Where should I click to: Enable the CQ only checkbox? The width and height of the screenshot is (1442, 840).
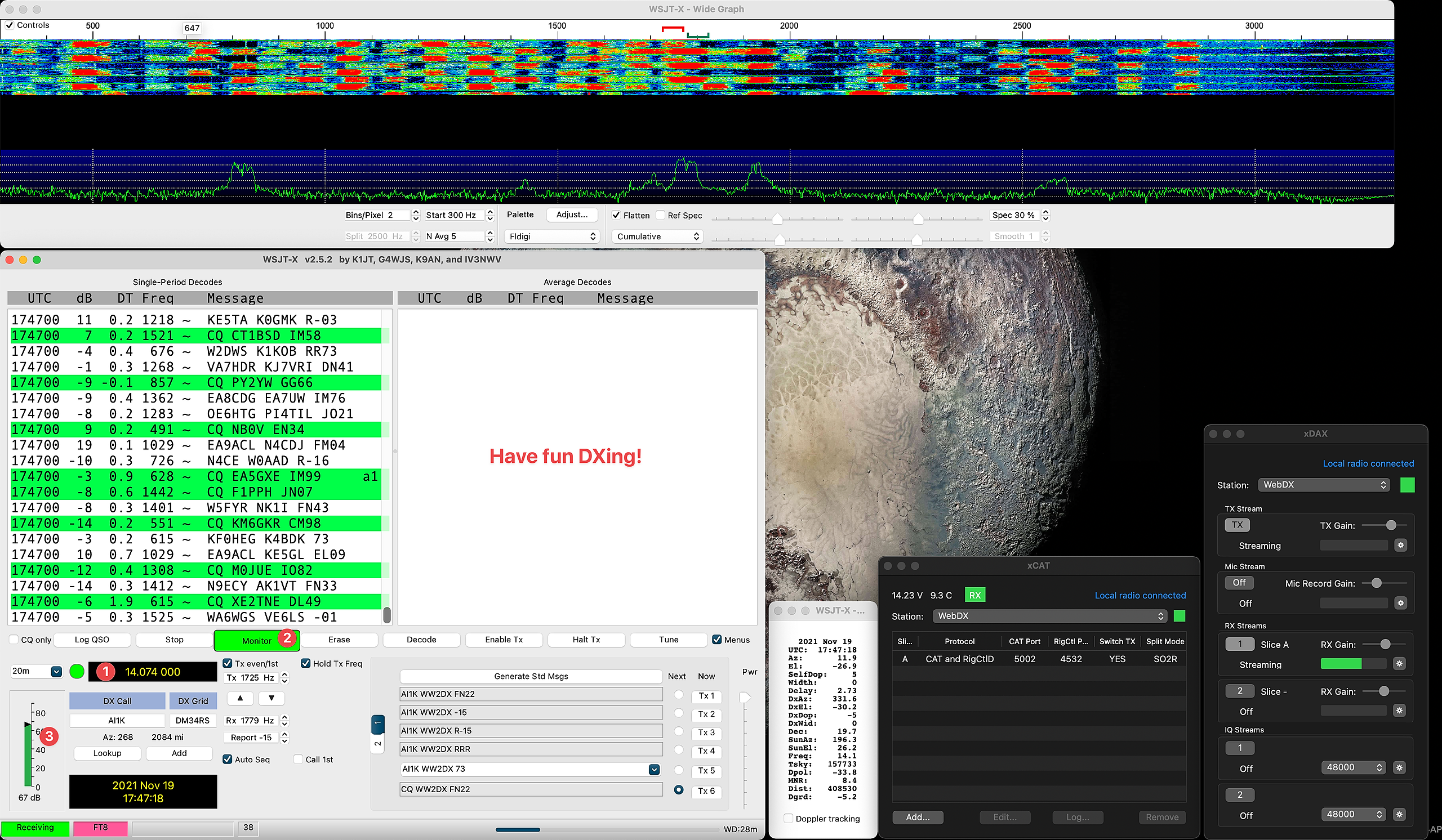click(x=14, y=640)
